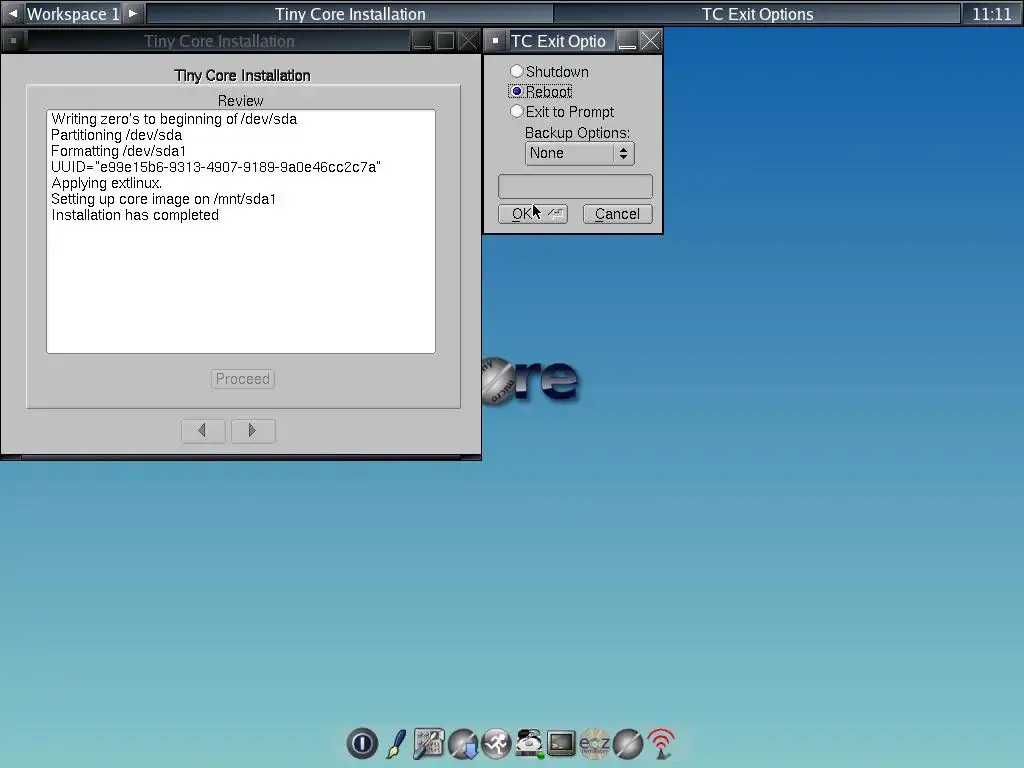The image size is (1024, 768).
Task: Open TC Exit Options window menu icon
Action: (496, 40)
